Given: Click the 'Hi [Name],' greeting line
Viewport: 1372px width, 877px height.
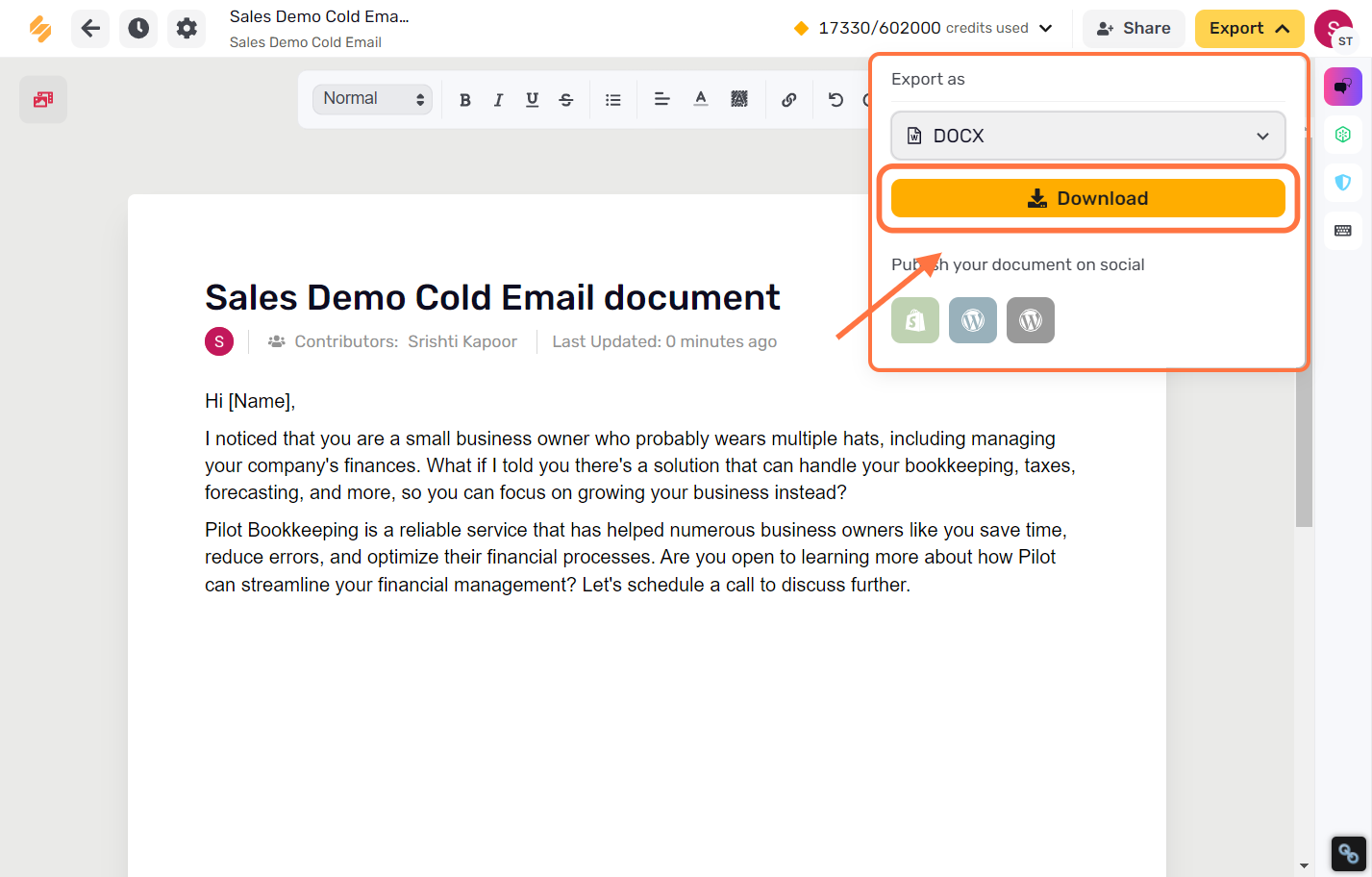Looking at the screenshot, I should click(250, 401).
